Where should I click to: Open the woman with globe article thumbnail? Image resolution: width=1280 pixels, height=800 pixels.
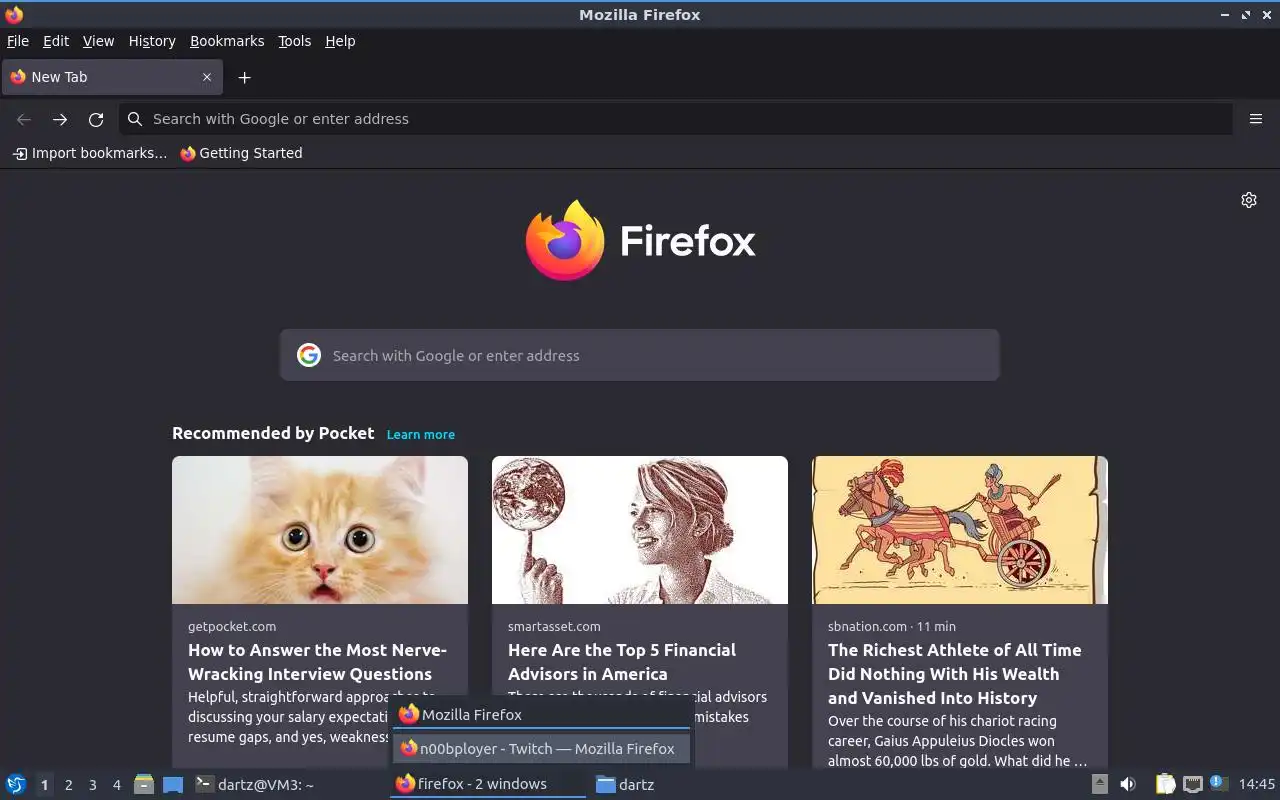640,530
